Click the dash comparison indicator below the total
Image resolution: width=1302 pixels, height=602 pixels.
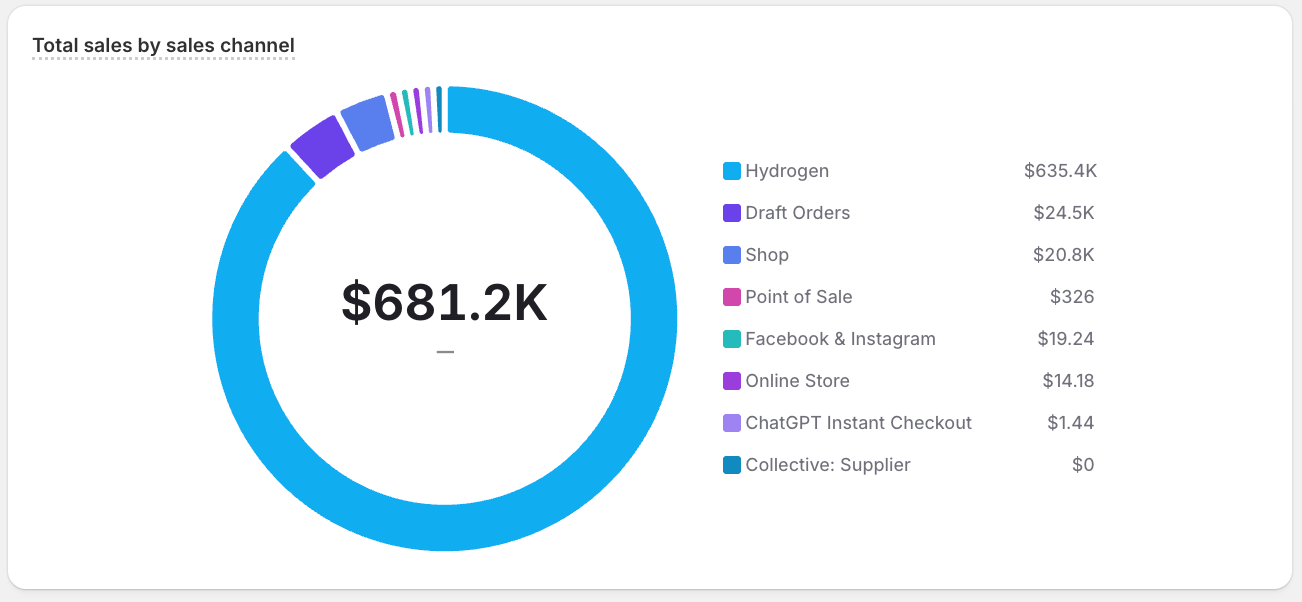tap(445, 352)
